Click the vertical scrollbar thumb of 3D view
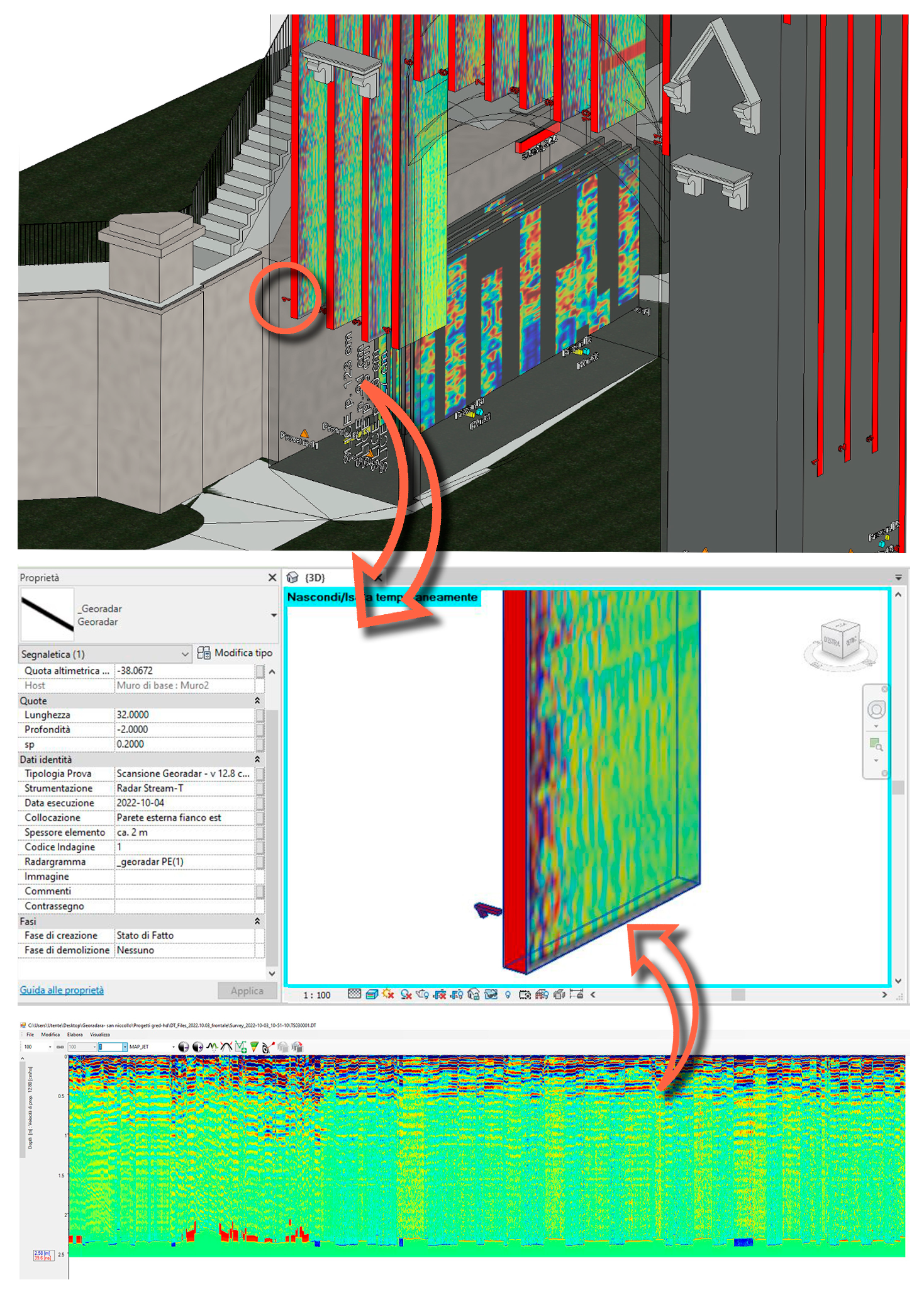The width and height of the screenshot is (924, 1292). pos(898,787)
